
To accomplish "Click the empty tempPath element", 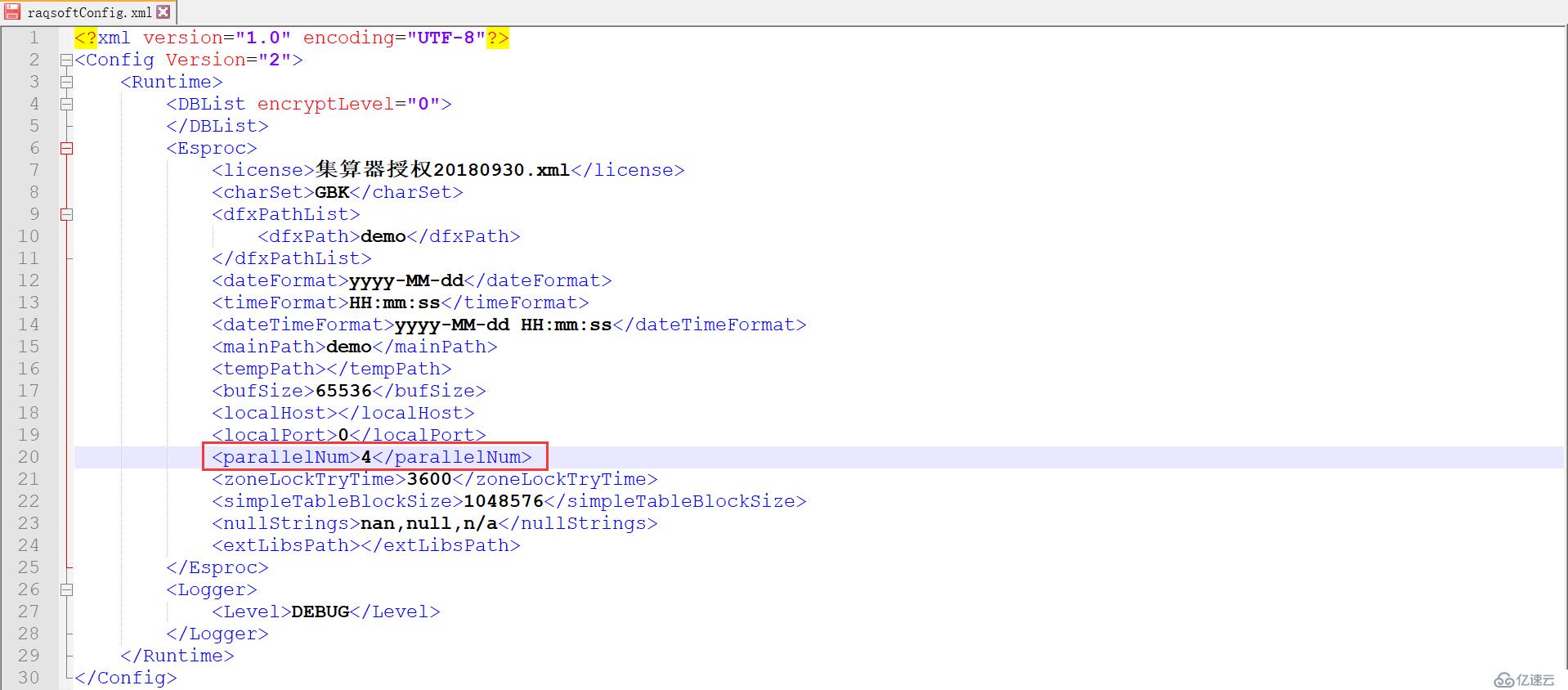I will click(x=332, y=369).
